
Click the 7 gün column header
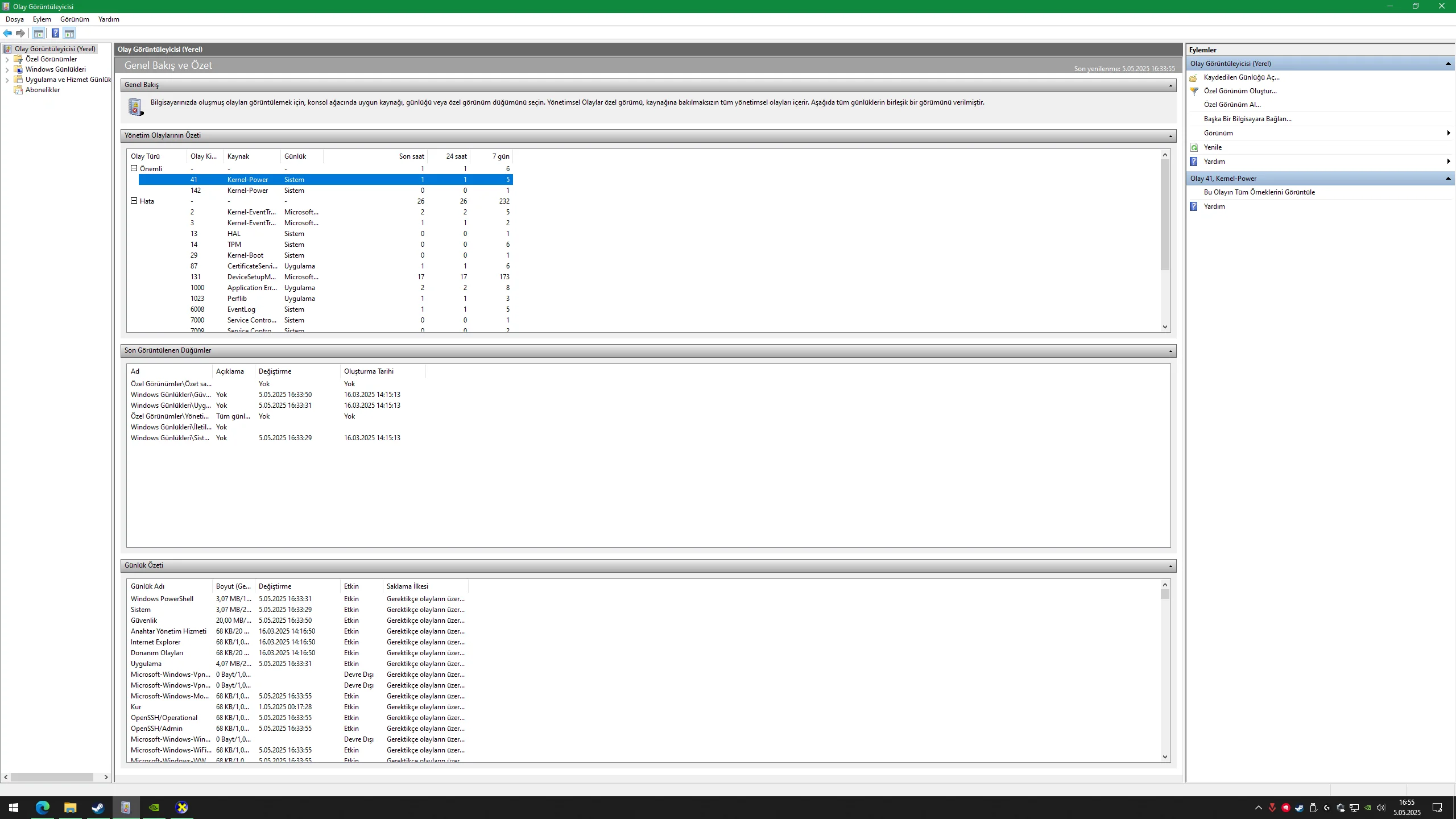coord(491,156)
